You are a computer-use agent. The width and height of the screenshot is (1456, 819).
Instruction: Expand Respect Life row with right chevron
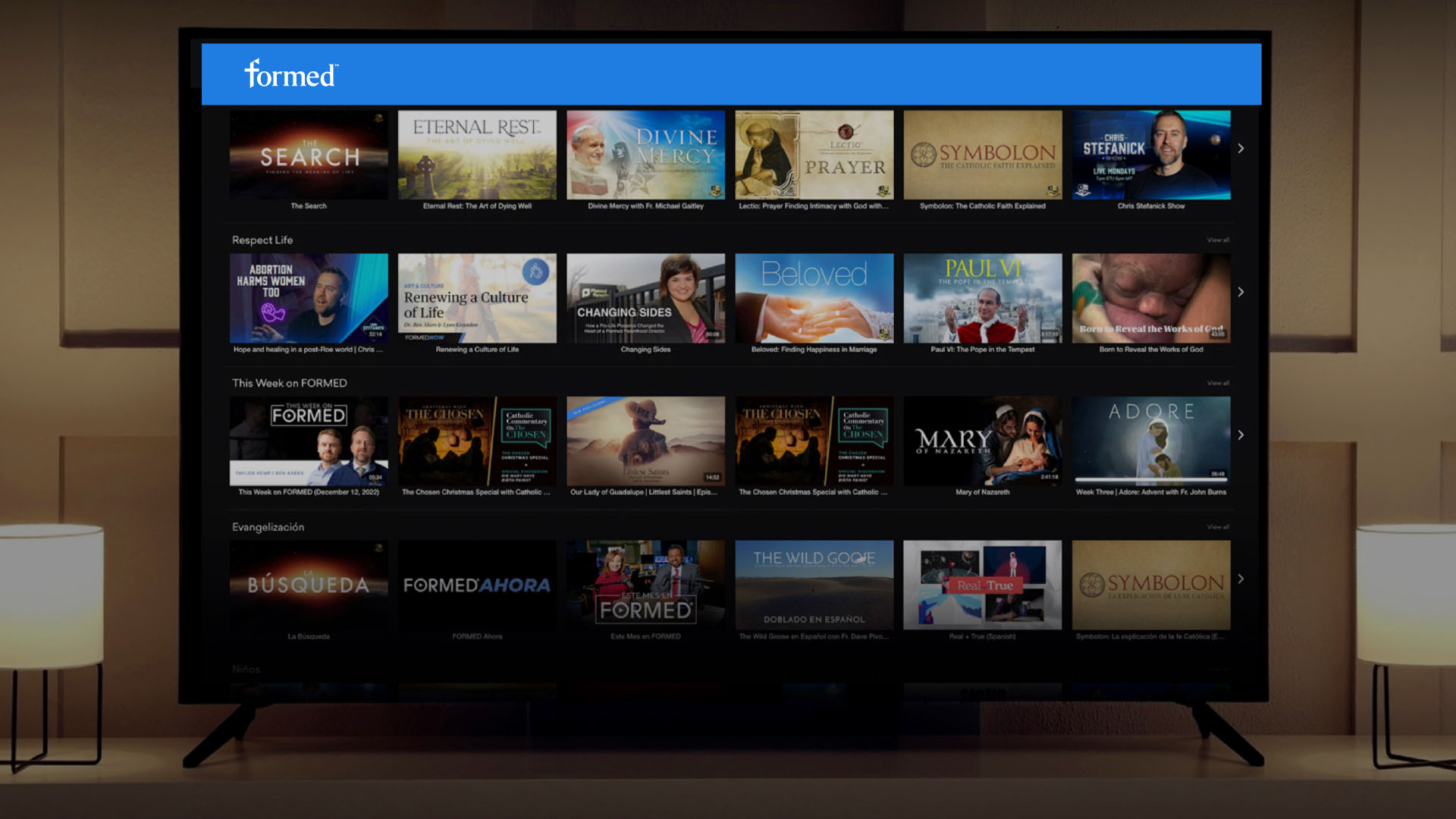(x=1241, y=292)
